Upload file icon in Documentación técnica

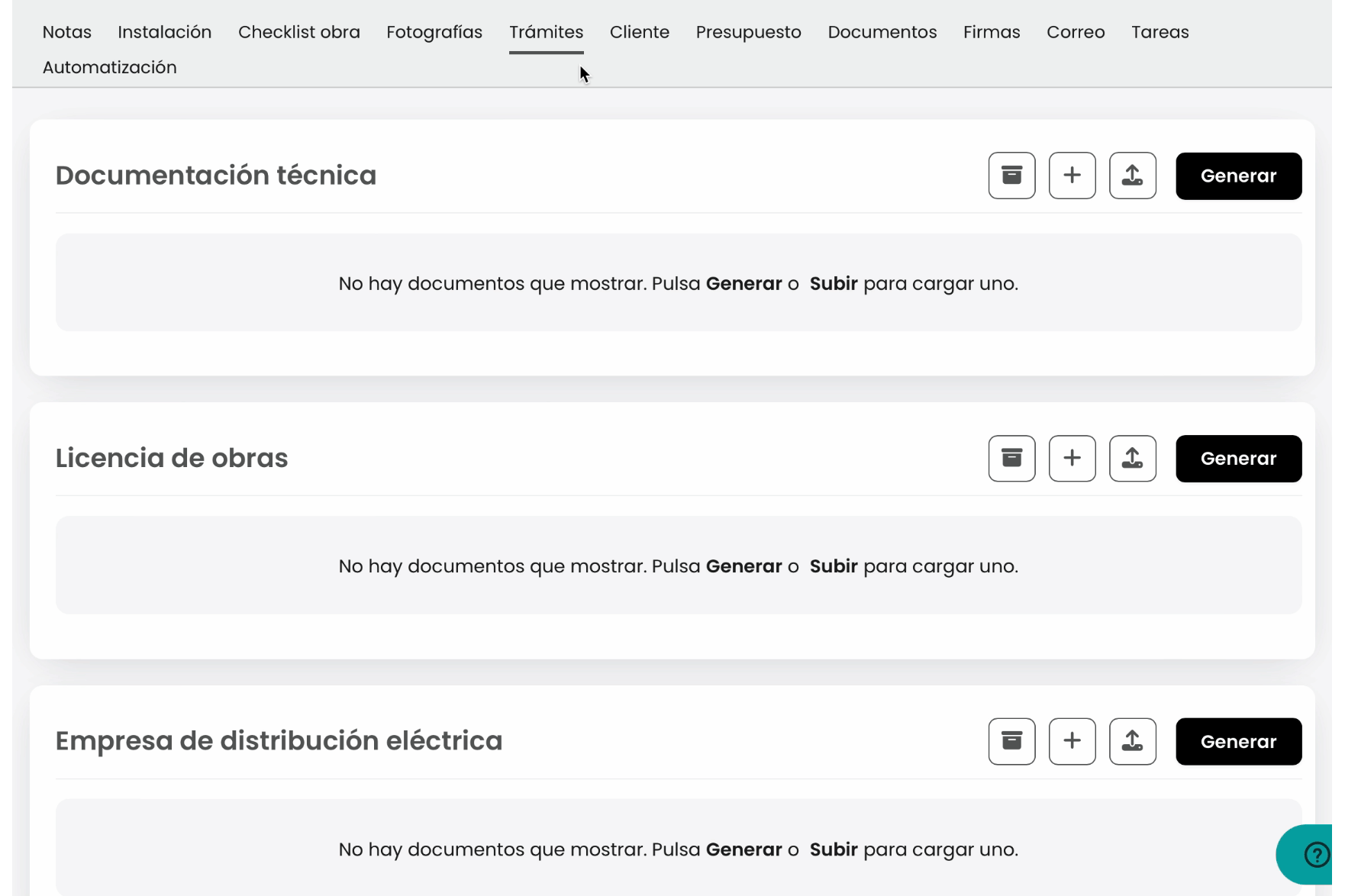point(1132,176)
